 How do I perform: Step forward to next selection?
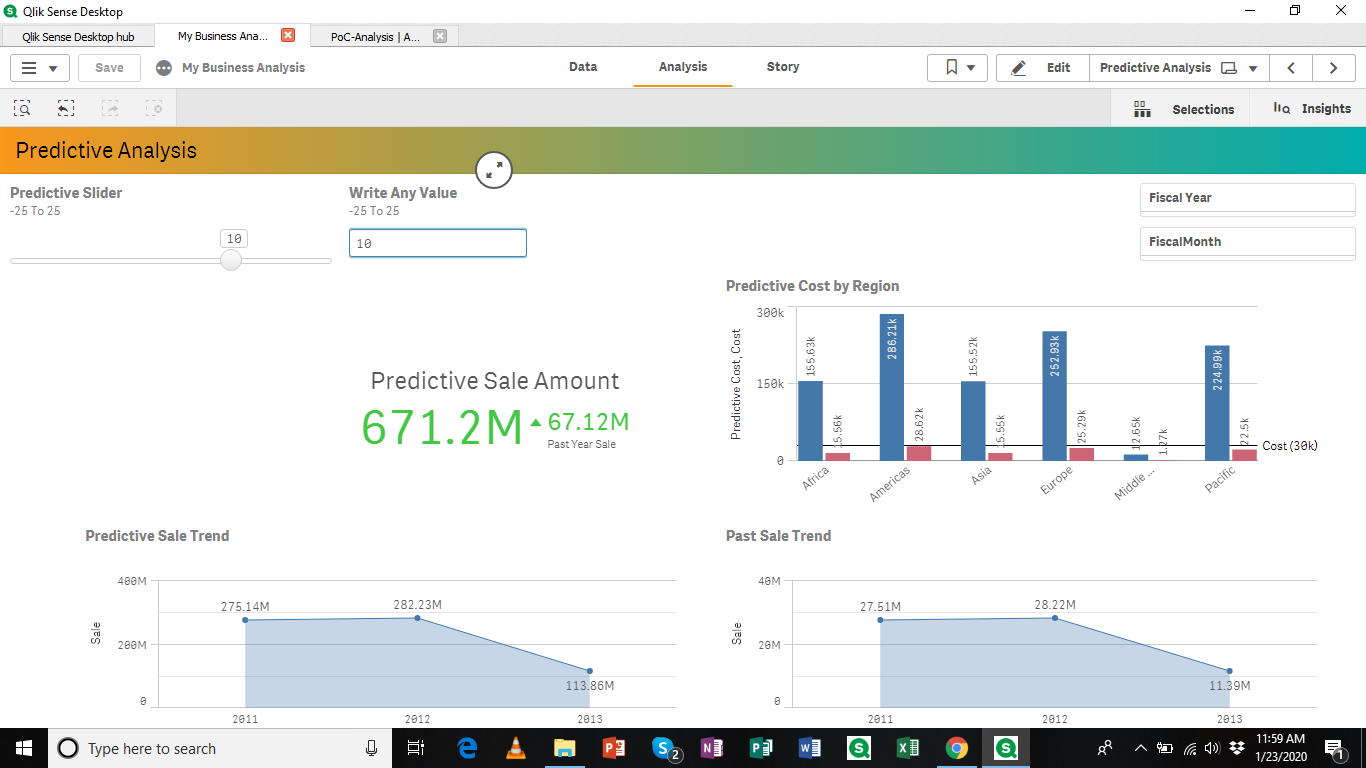pyautogui.click(x=109, y=107)
